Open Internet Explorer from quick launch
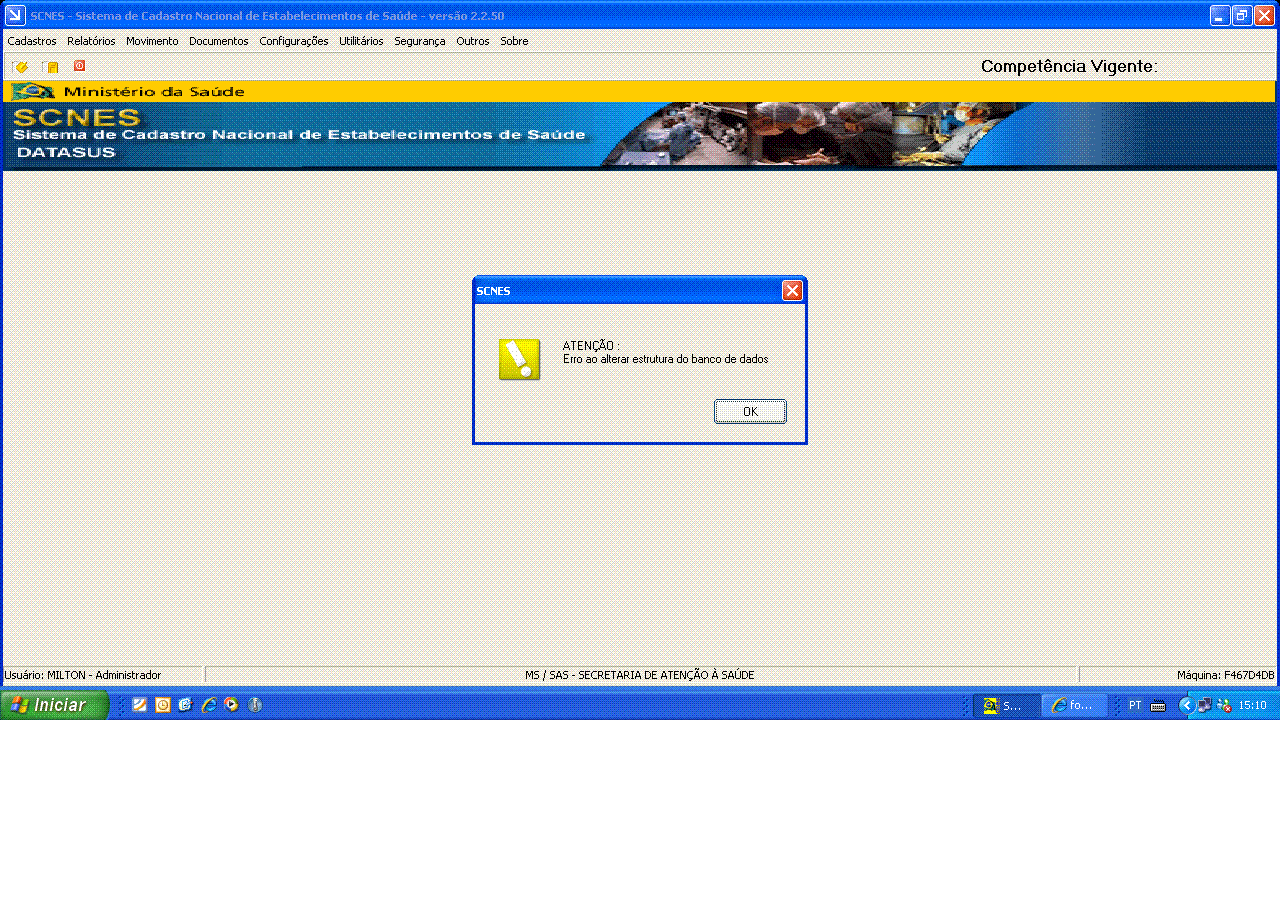Image resolution: width=1280 pixels, height=900 pixels. (x=209, y=705)
